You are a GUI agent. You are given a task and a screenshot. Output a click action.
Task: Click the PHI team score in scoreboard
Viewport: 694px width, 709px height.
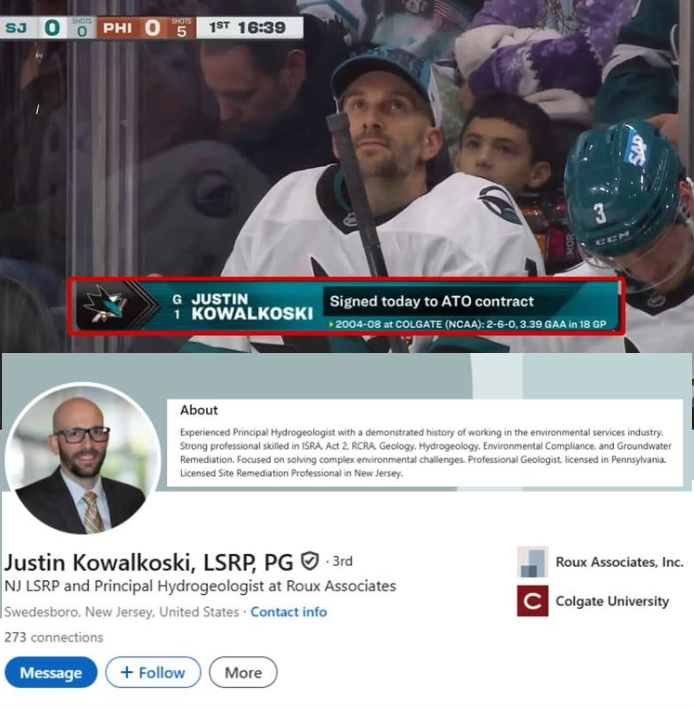point(152,28)
